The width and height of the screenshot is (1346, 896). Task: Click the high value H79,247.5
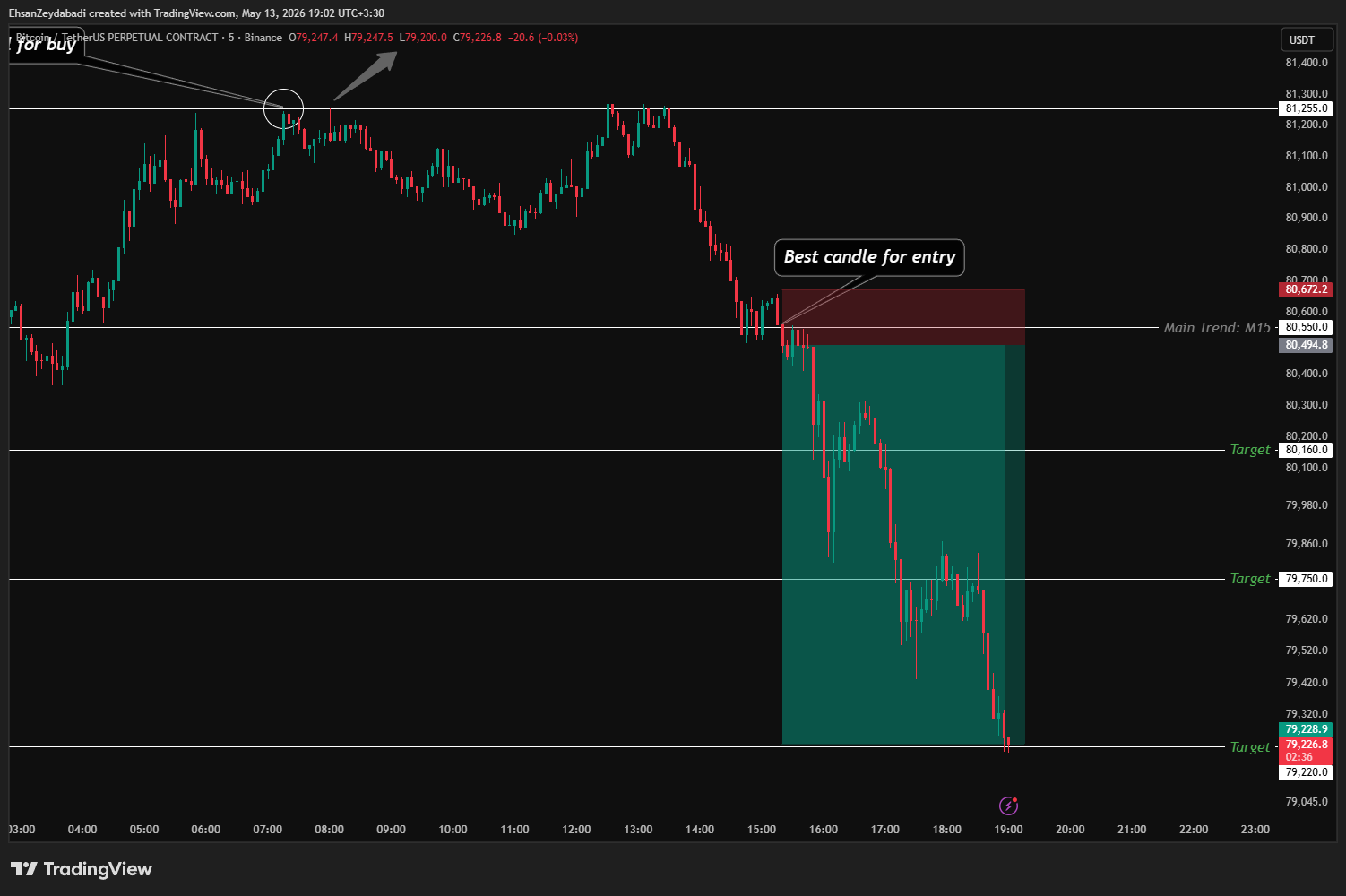tap(368, 38)
